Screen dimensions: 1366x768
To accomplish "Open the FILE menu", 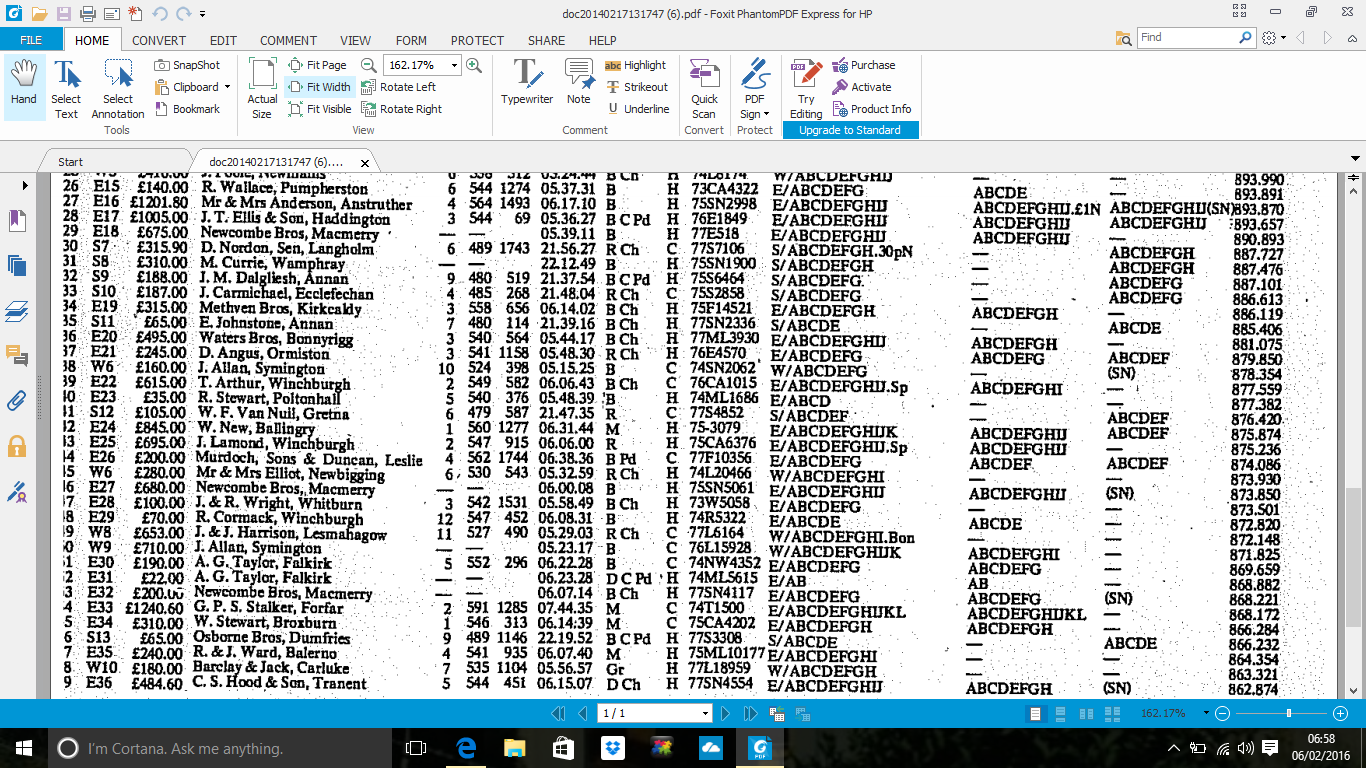I will [x=31, y=40].
